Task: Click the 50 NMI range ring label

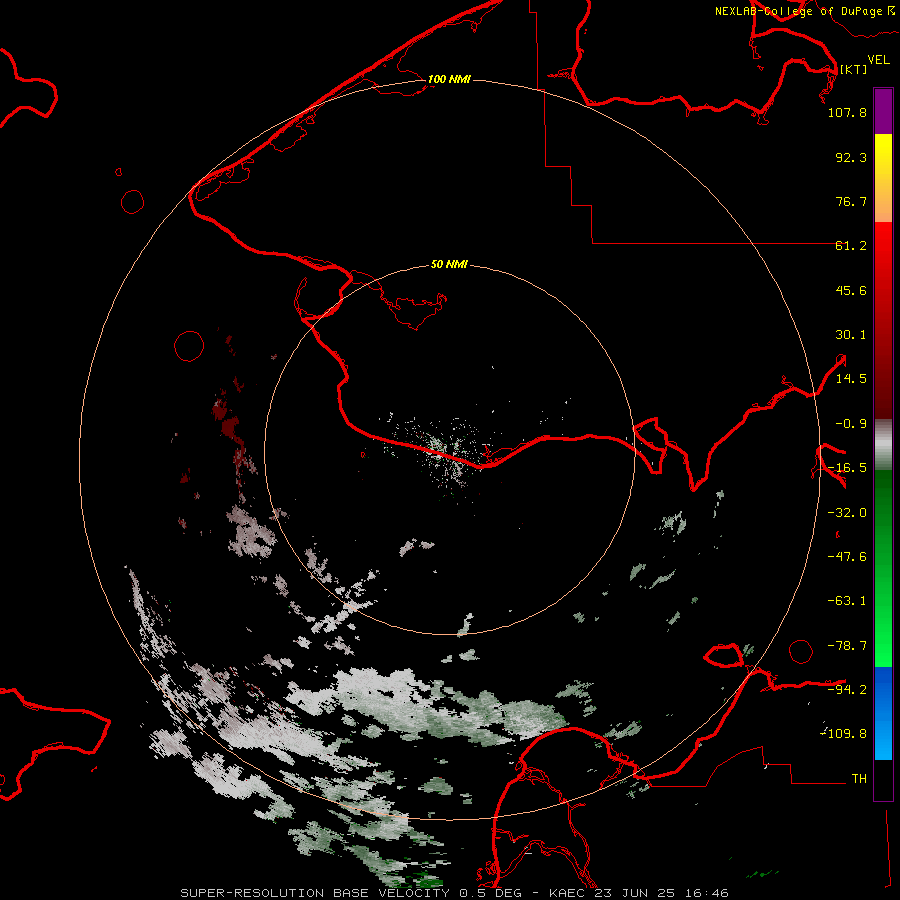Action: (449, 264)
